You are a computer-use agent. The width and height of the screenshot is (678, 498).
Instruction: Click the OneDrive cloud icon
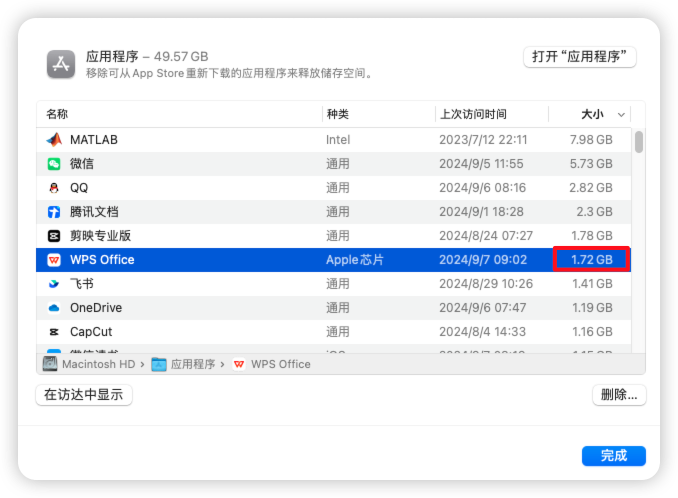point(54,308)
